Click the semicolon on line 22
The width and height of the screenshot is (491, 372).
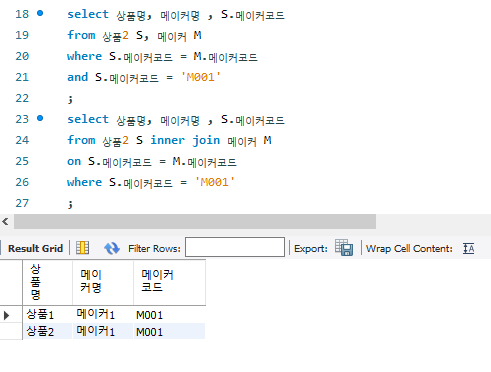[x=70, y=99]
